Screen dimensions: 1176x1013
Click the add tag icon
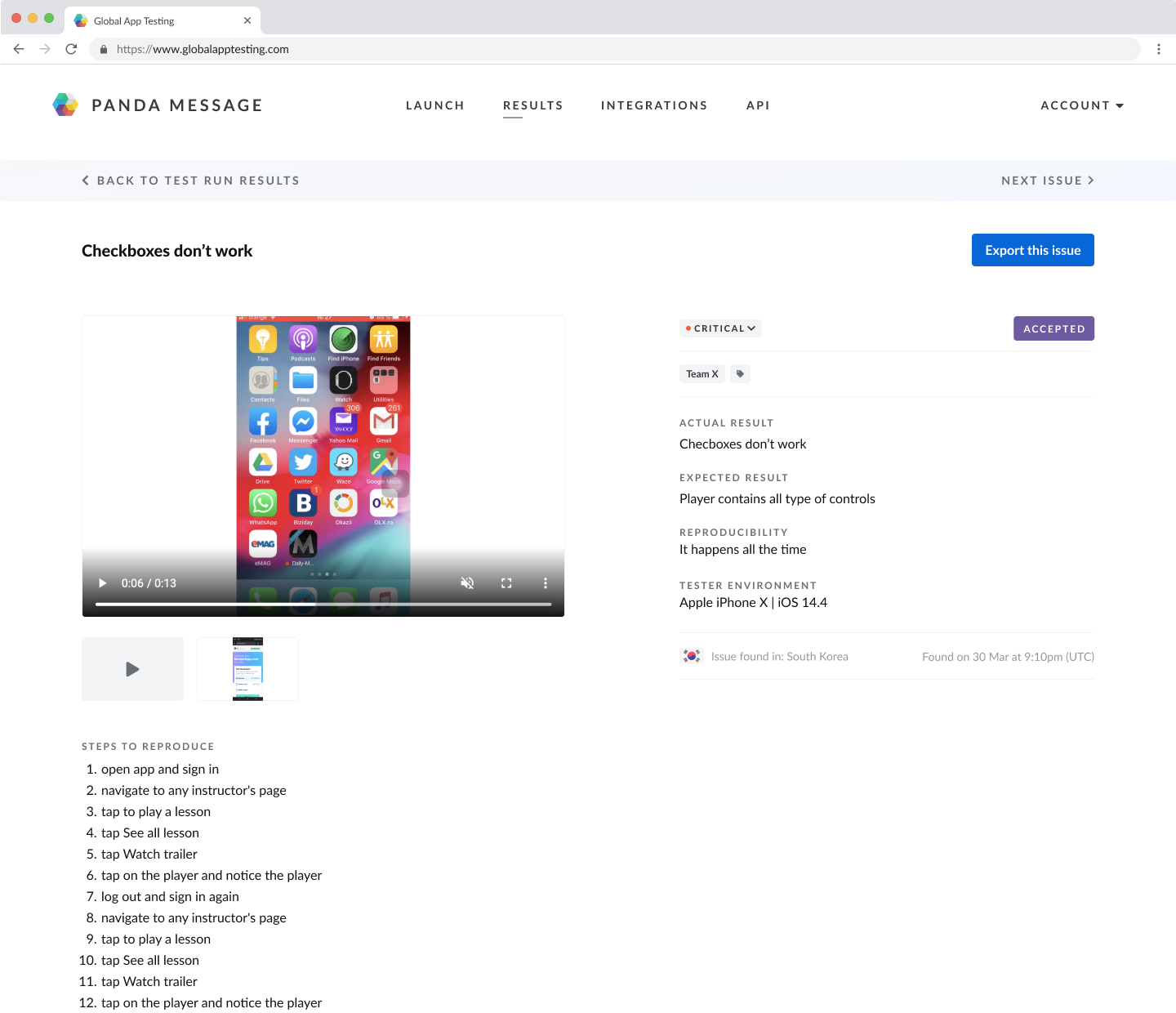point(740,374)
